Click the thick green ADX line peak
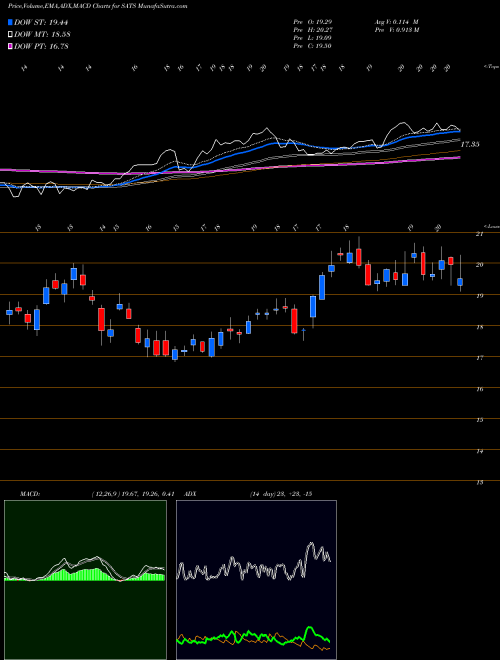This screenshot has width=500, height=660. [x=310, y=628]
